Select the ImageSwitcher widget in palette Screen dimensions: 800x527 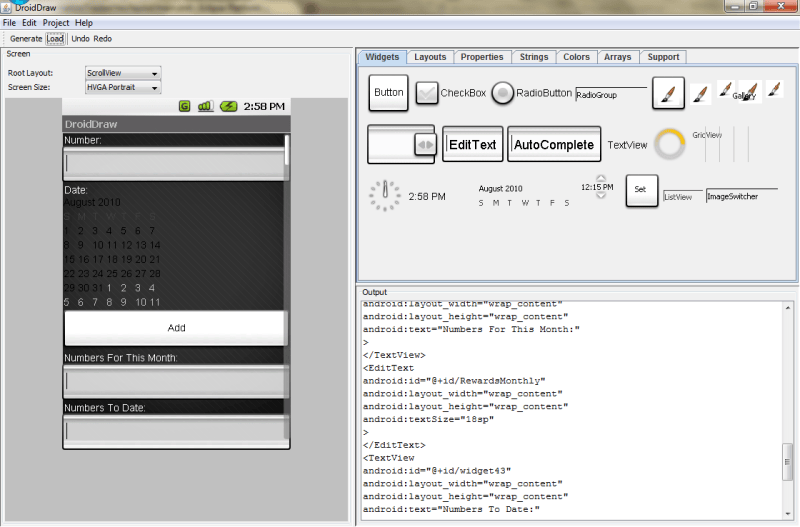coord(742,196)
